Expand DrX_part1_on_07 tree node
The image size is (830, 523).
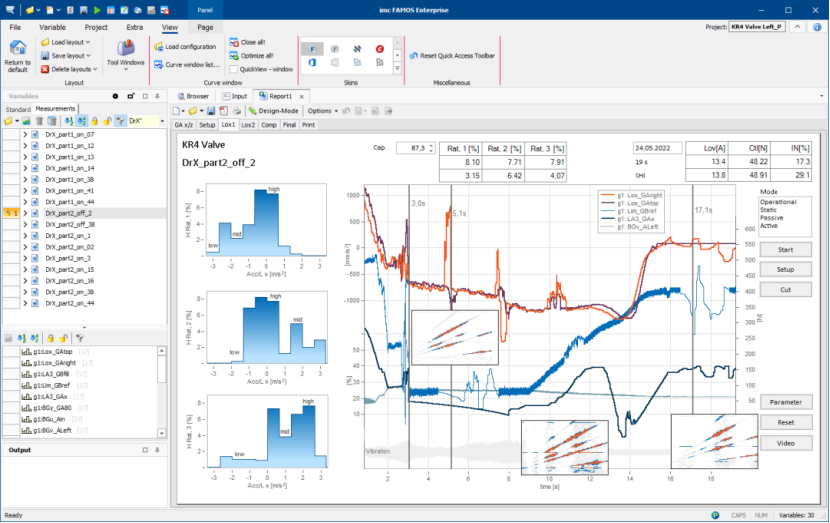coord(25,134)
